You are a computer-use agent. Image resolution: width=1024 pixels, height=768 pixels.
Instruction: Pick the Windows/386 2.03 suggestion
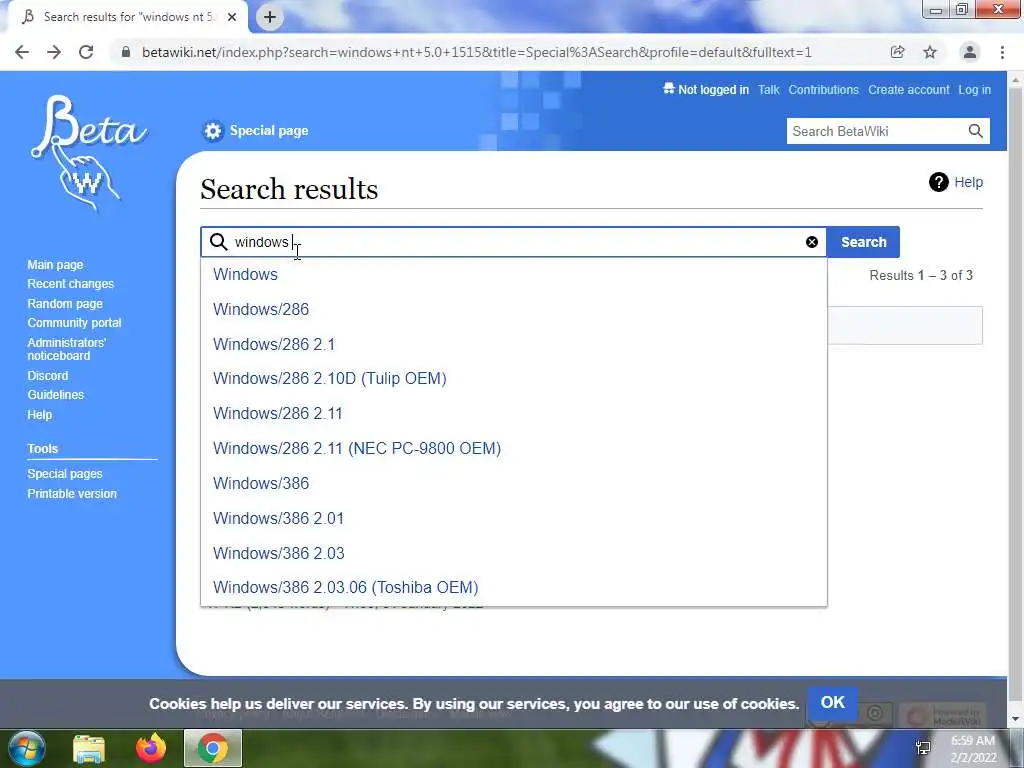[514, 553]
